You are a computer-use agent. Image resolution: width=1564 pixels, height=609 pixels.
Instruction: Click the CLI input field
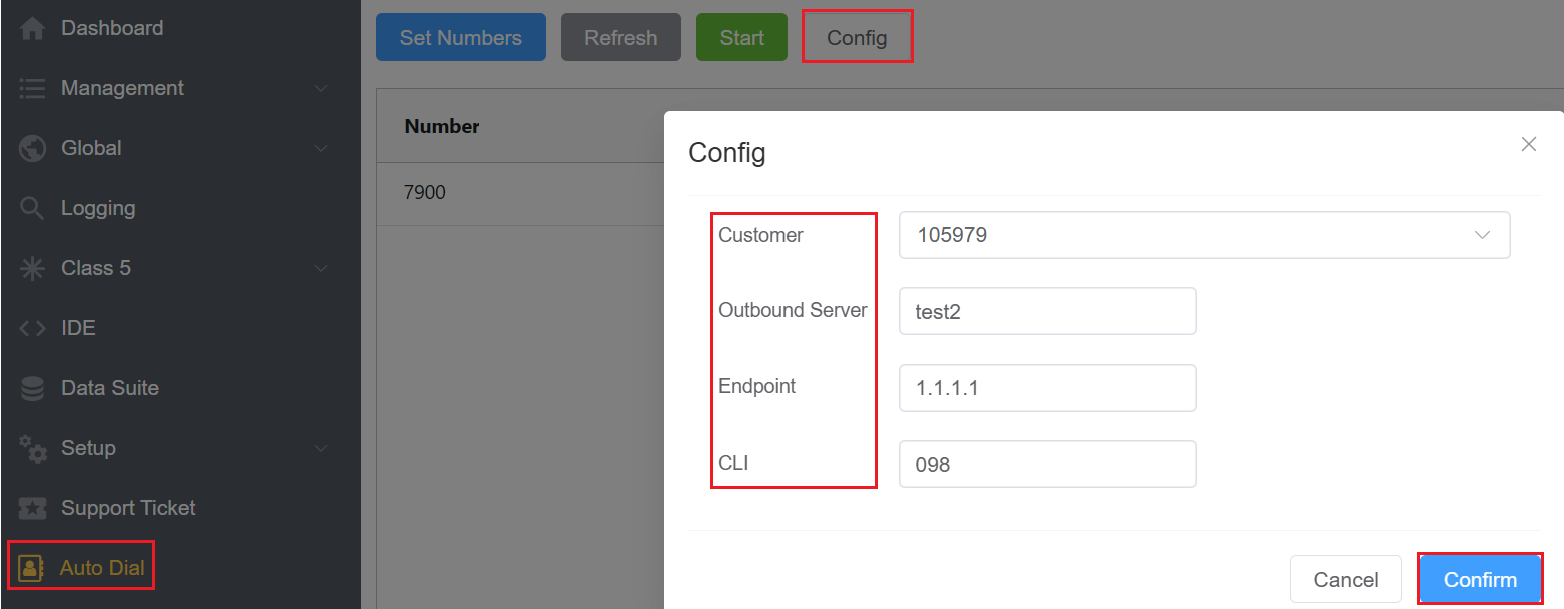click(1047, 464)
